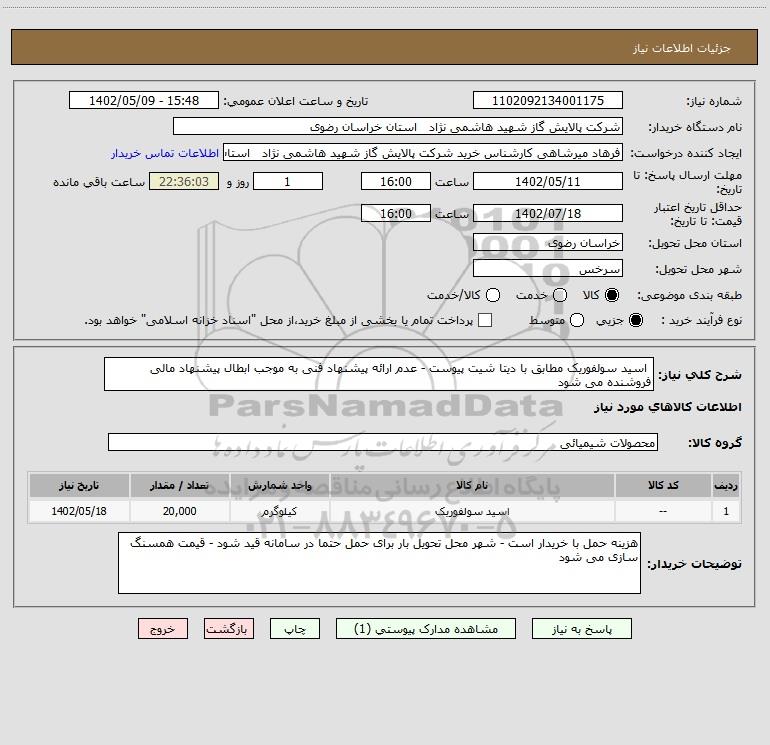Image resolution: width=770 pixels, height=745 pixels.
Task: Click the remaining time field 22:36:03
Action: [184, 181]
